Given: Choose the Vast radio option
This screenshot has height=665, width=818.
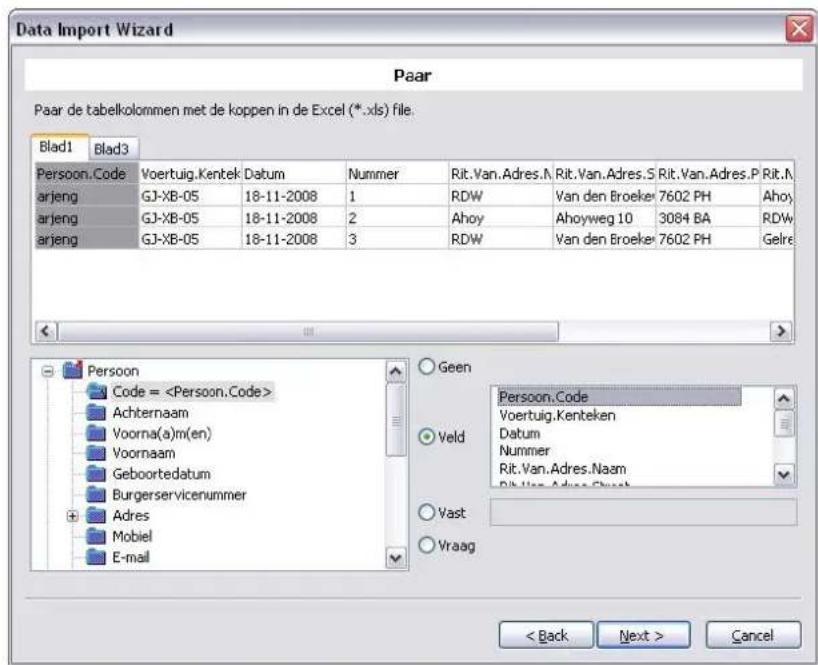Looking at the screenshot, I should point(427,512).
